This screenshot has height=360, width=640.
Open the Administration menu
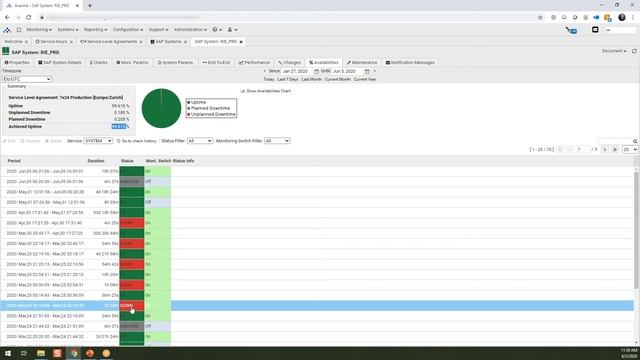point(190,30)
